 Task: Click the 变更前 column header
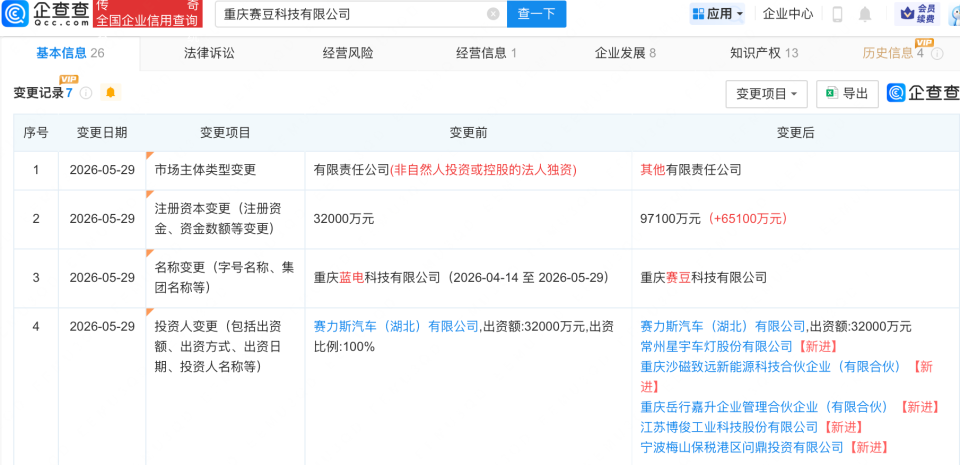coord(468,133)
